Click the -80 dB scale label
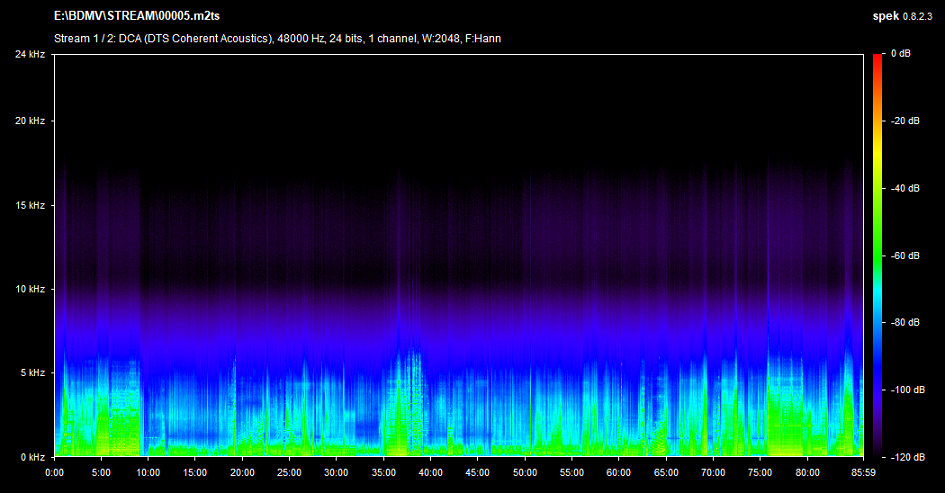The width and height of the screenshot is (945, 493). tap(905, 323)
